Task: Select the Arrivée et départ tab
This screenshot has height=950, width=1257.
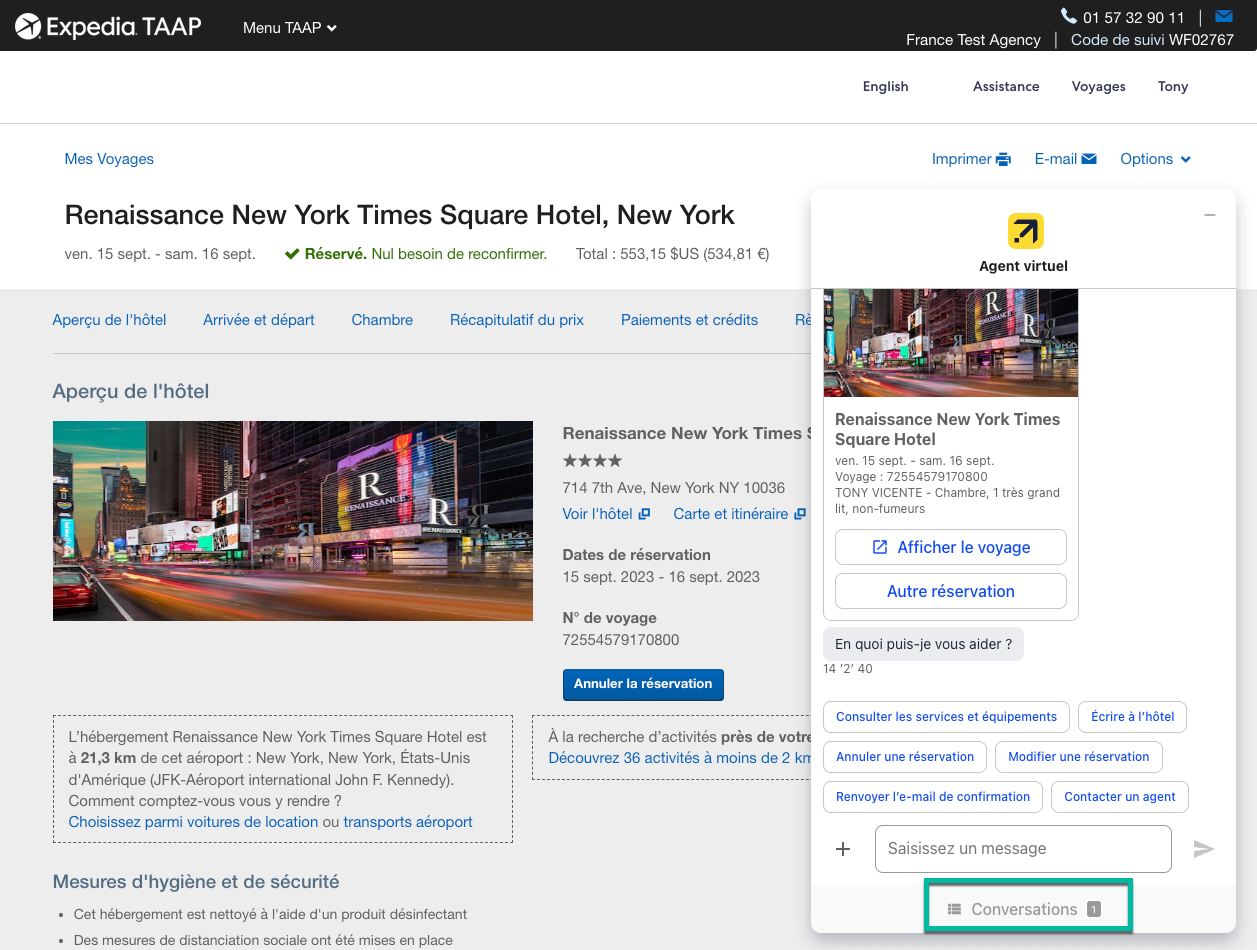Action: 259,320
